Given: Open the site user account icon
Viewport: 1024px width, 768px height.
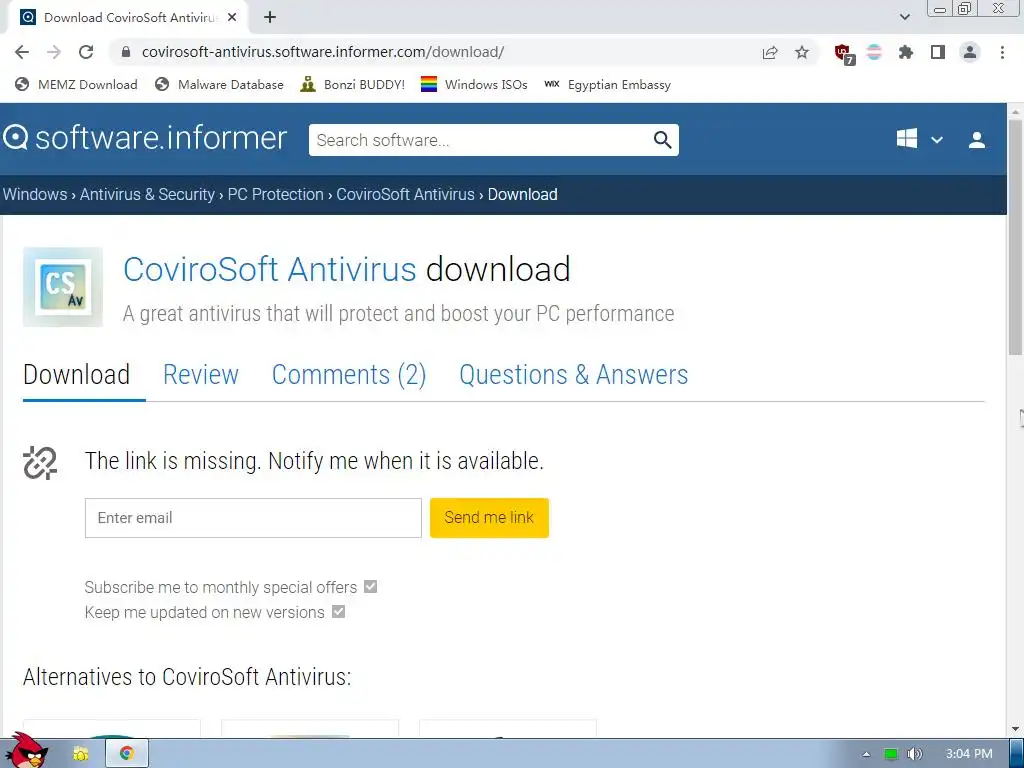Looking at the screenshot, I should click(x=977, y=140).
